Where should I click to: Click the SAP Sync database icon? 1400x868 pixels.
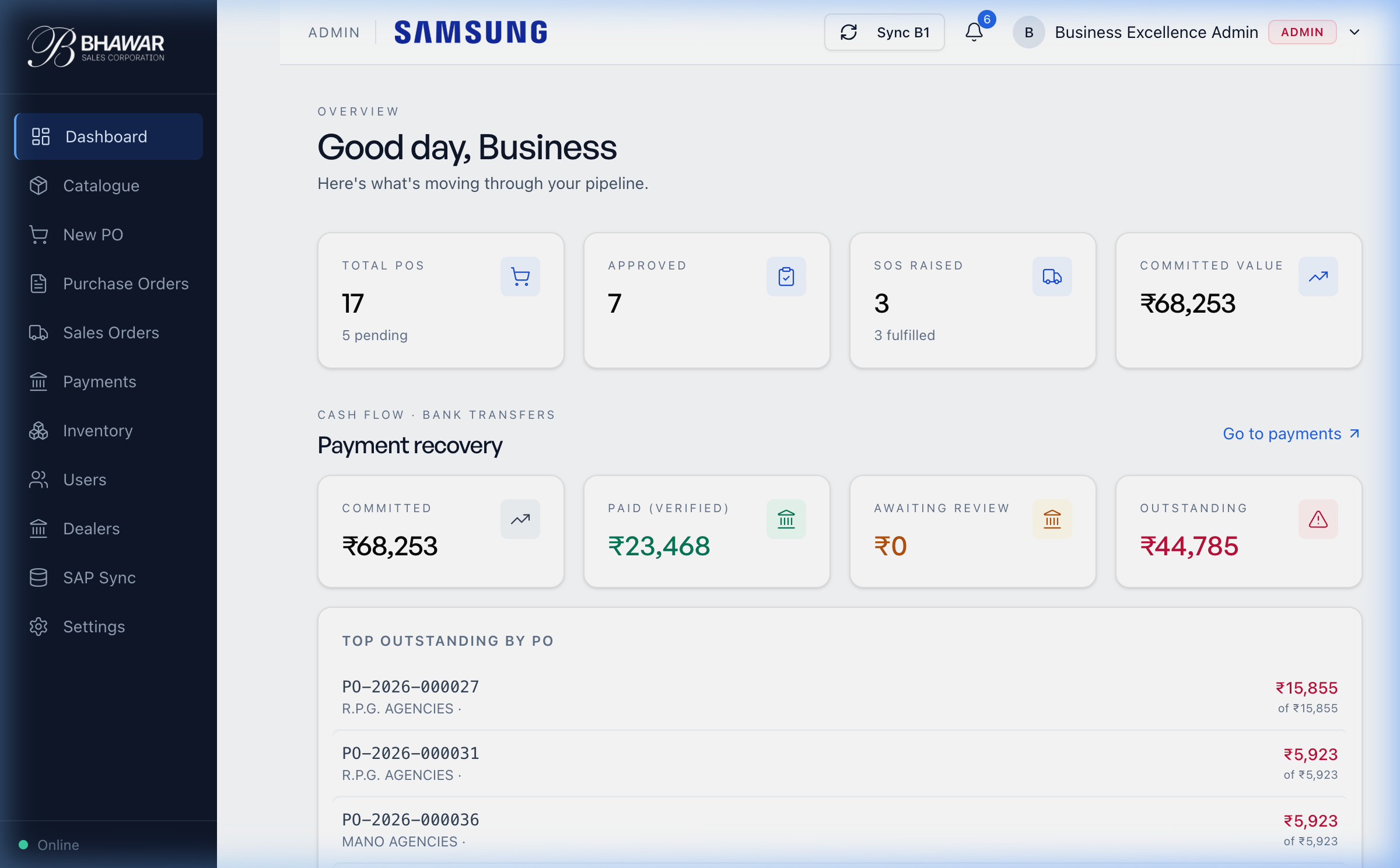38,577
